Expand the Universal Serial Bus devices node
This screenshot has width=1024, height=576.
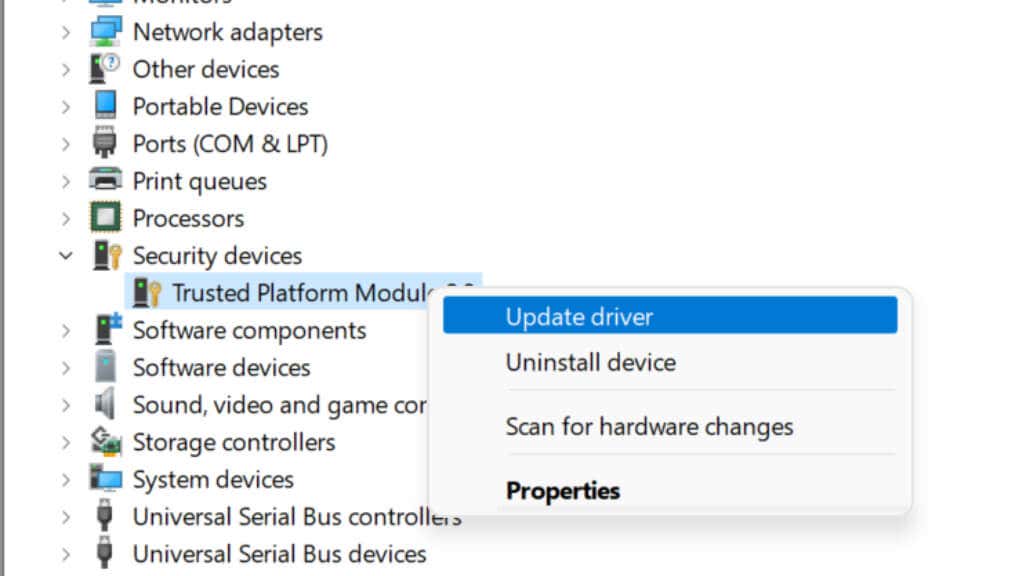click(x=66, y=554)
